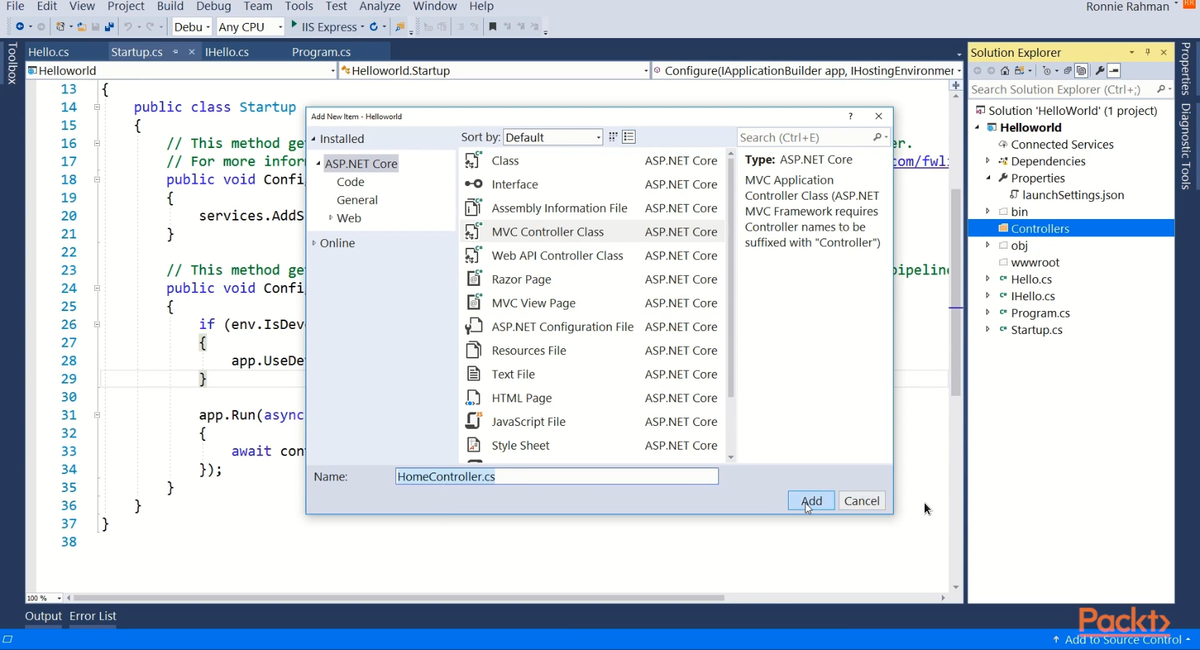
Task: Click the Save All toolbar icon
Action: coord(110,27)
